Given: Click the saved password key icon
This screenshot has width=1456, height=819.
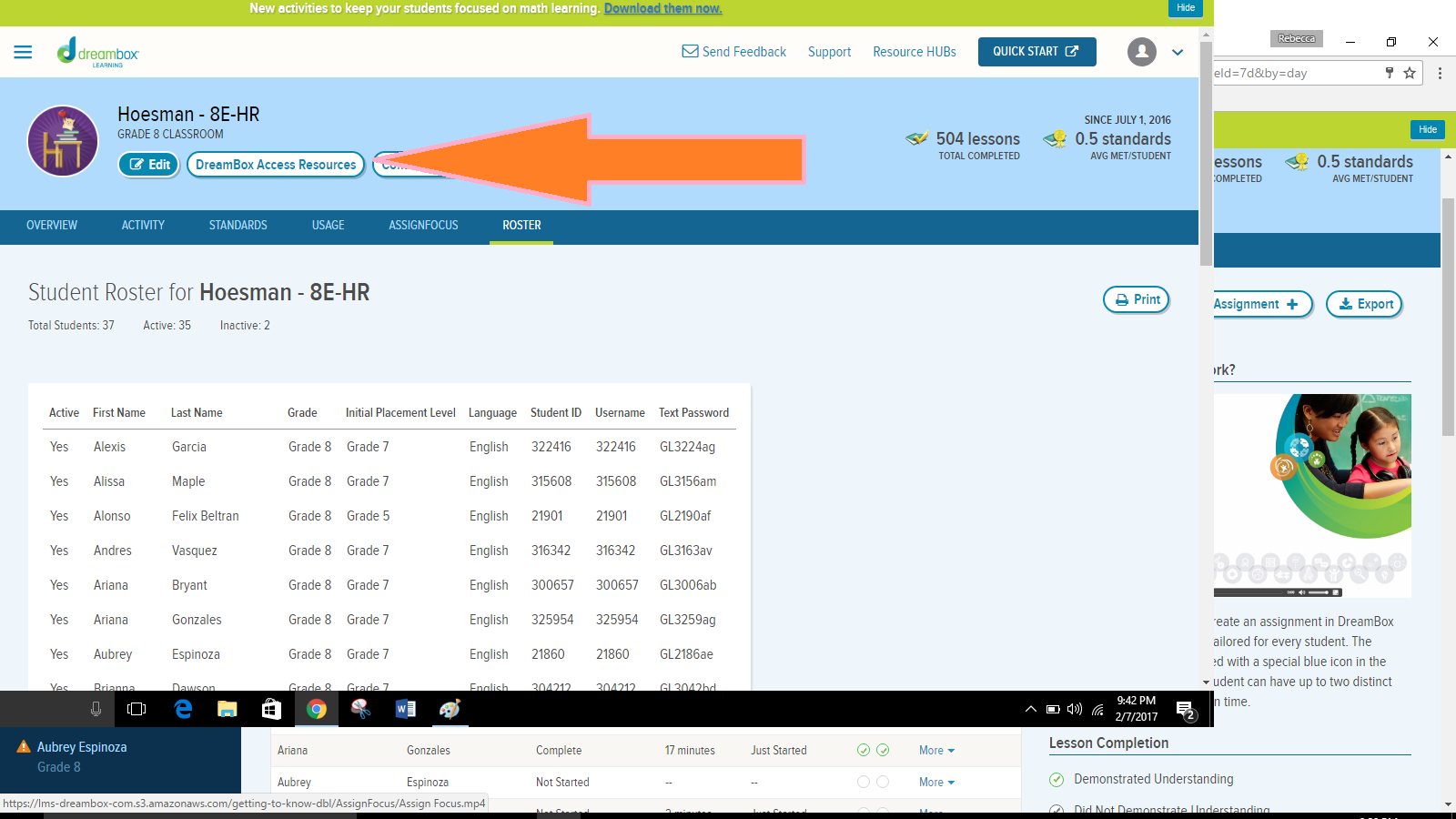Looking at the screenshot, I should pyautogui.click(x=1390, y=73).
